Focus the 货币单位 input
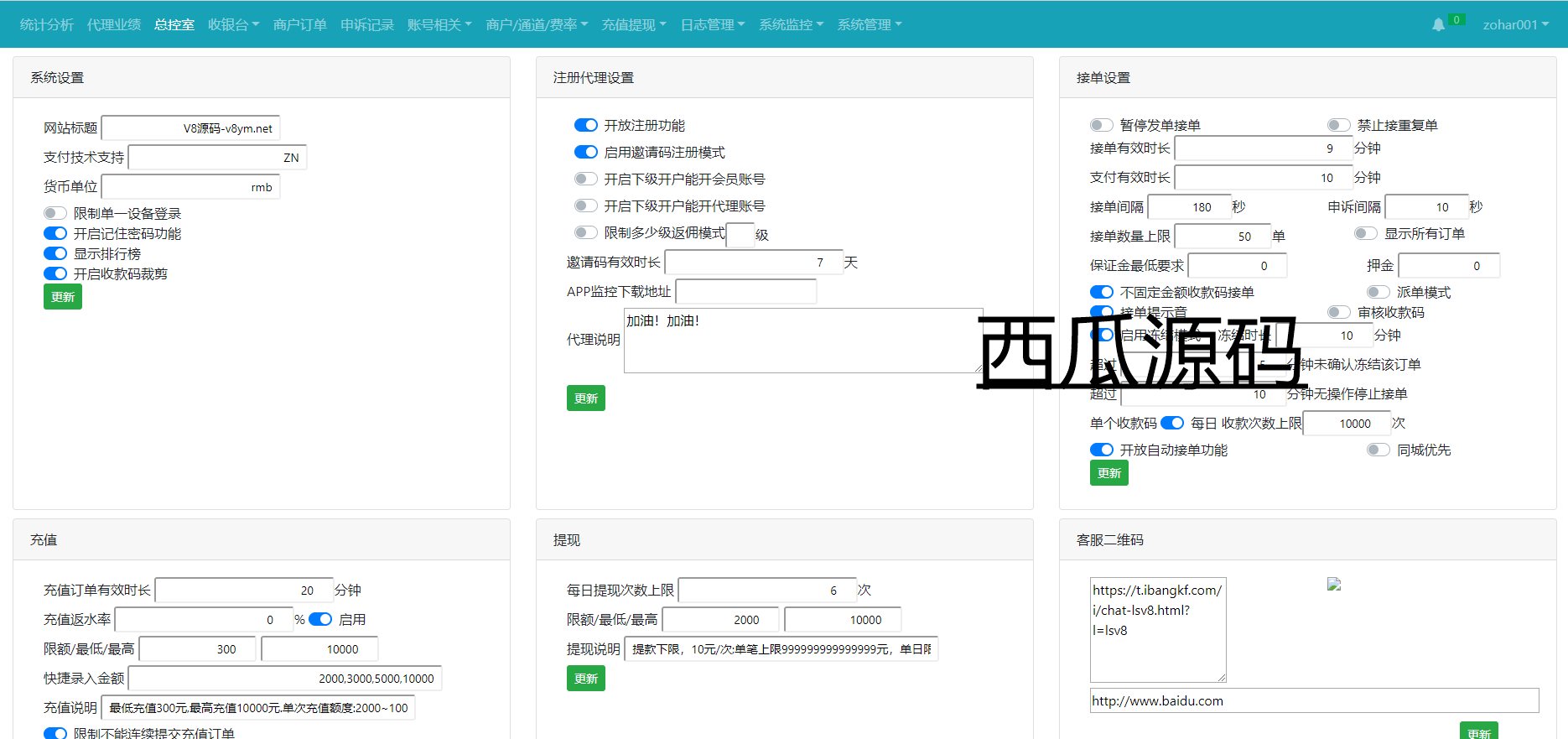This screenshot has width=1568, height=739. coord(190,187)
